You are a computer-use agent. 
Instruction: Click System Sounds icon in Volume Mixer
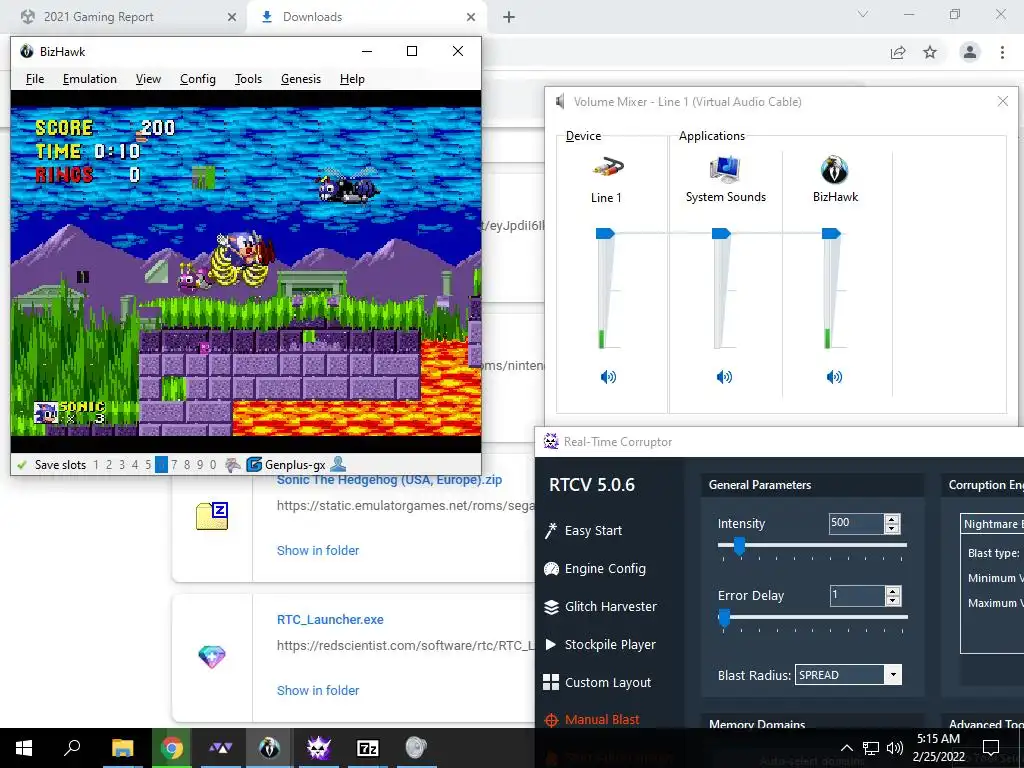click(725, 168)
